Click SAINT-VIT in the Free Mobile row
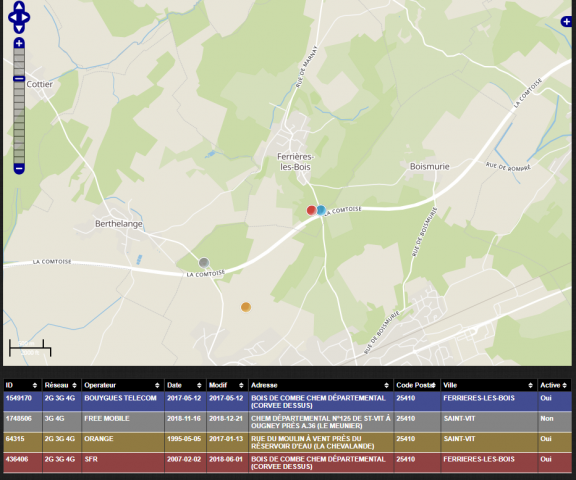576x480 pixels. pyautogui.click(x=460, y=418)
